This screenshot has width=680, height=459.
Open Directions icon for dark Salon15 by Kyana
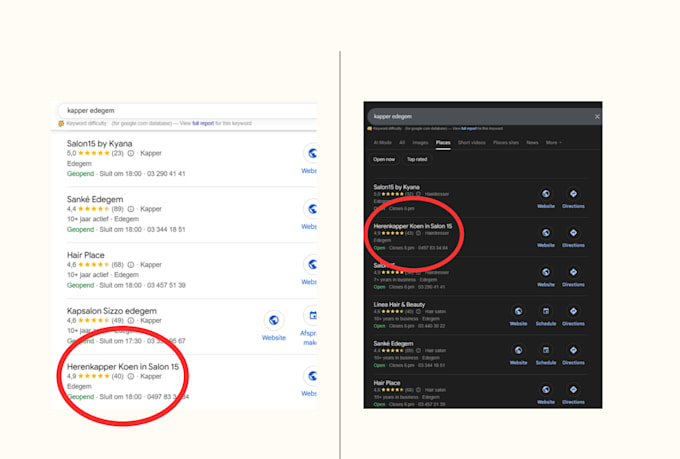573,194
